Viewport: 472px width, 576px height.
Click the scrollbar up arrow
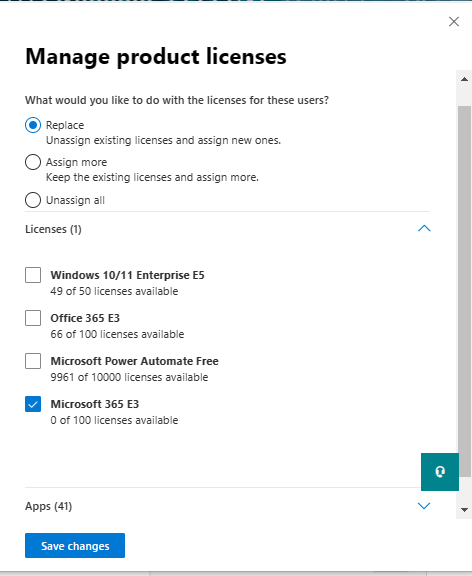pyautogui.click(x=464, y=79)
